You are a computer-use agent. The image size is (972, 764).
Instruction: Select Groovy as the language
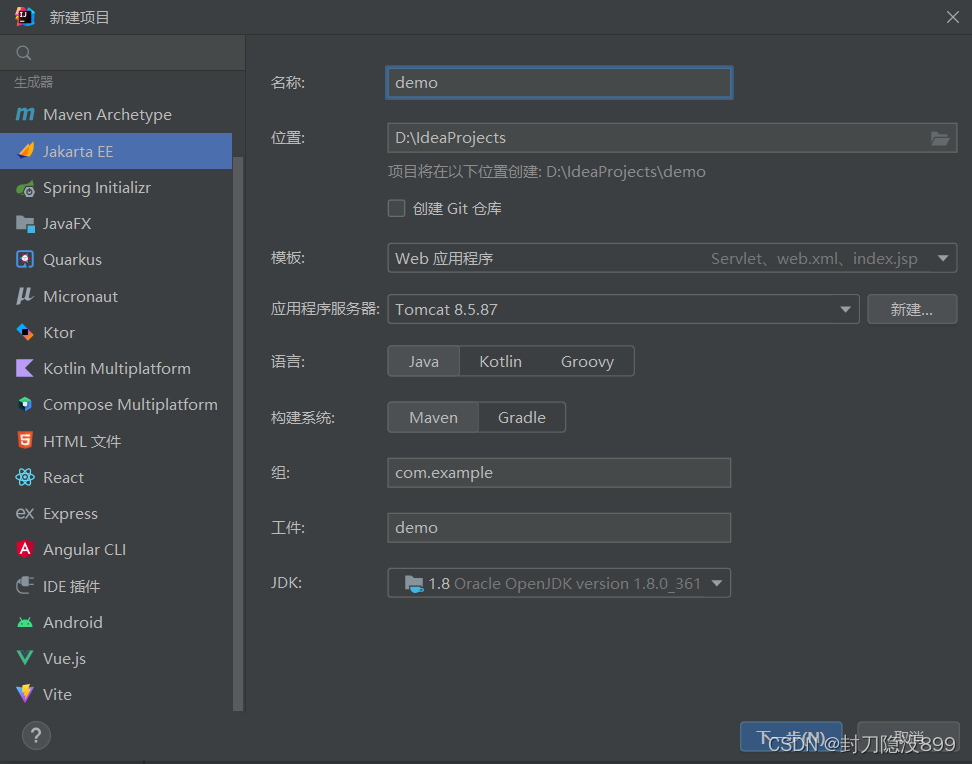click(587, 362)
